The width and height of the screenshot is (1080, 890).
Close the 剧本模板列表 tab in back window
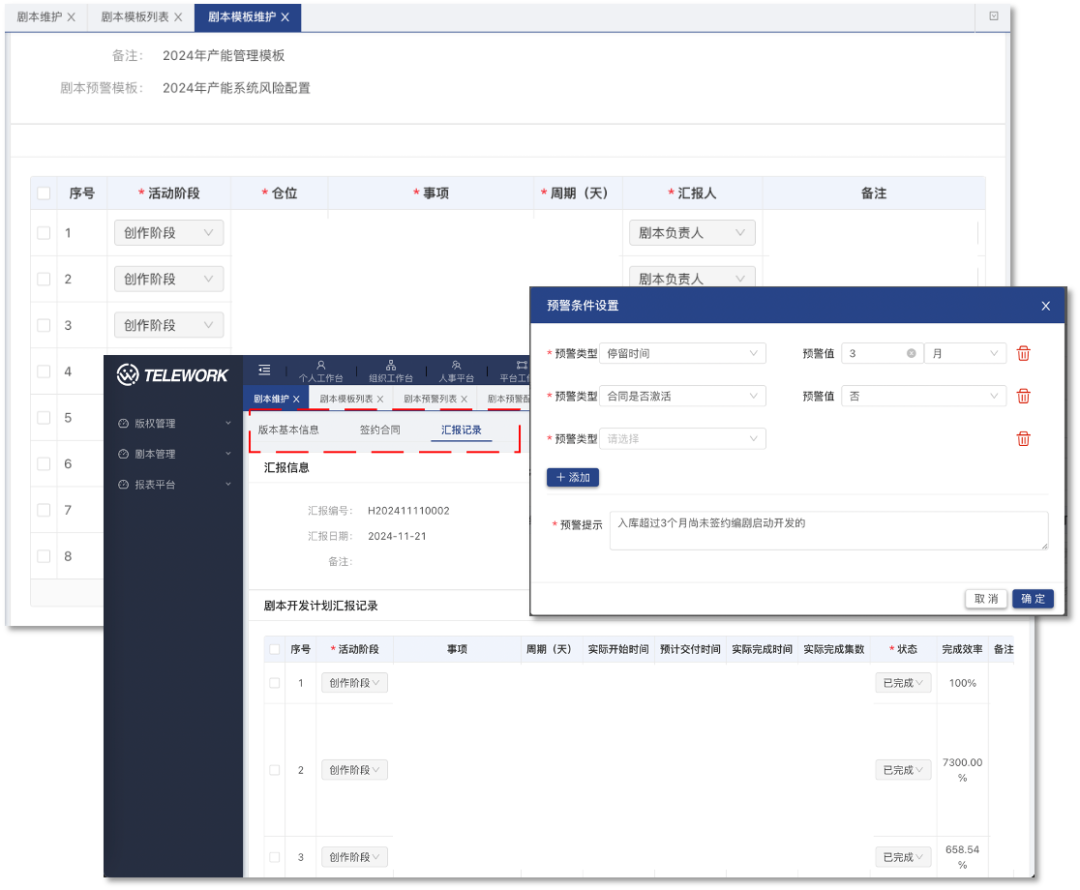tap(178, 17)
